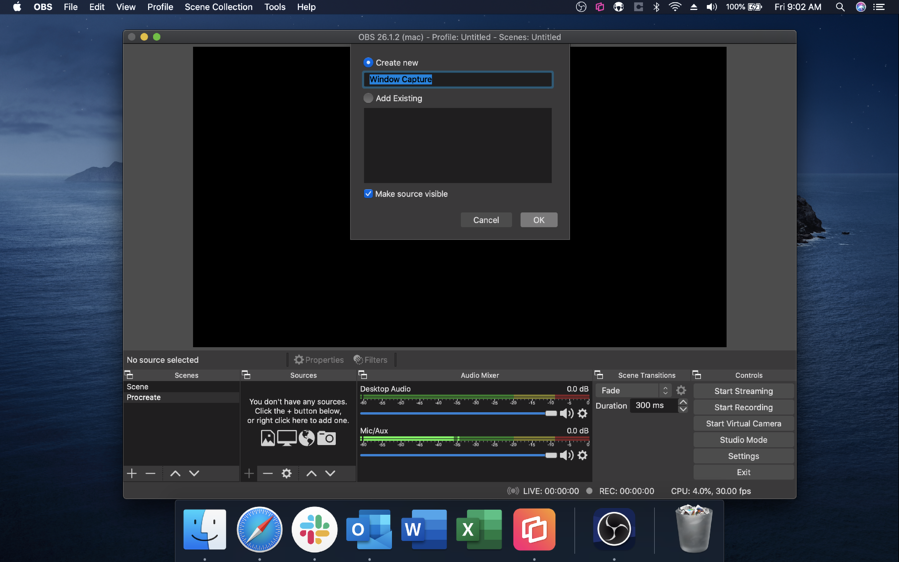Open the View menu
899x562 pixels.
(x=126, y=7)
